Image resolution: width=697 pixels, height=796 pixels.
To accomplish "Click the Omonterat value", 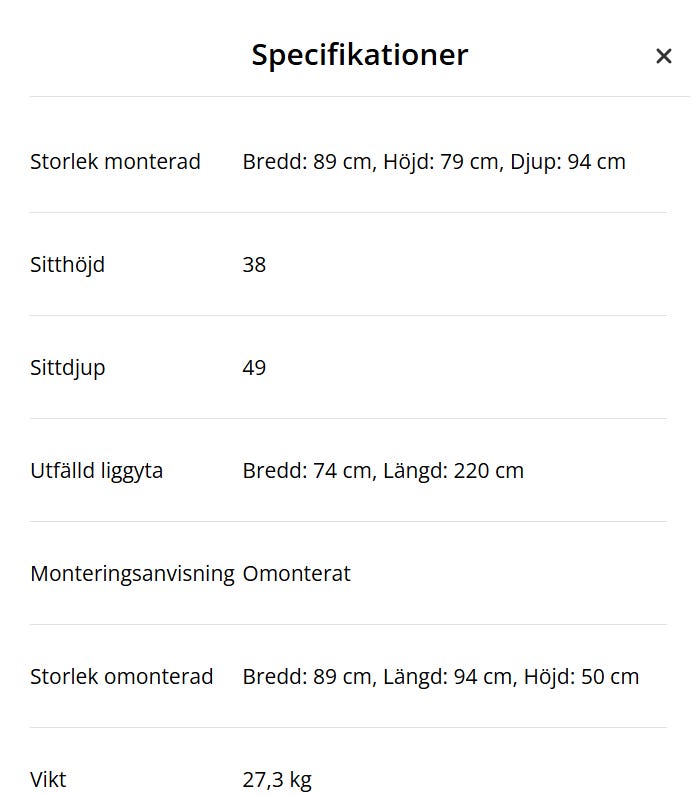I will [x=296, y=573].
